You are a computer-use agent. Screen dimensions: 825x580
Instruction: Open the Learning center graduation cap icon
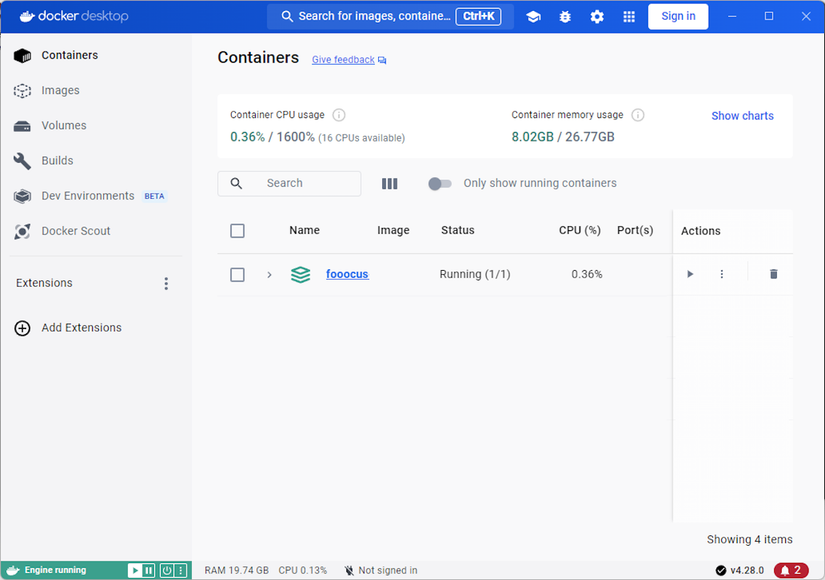[533, 16]
